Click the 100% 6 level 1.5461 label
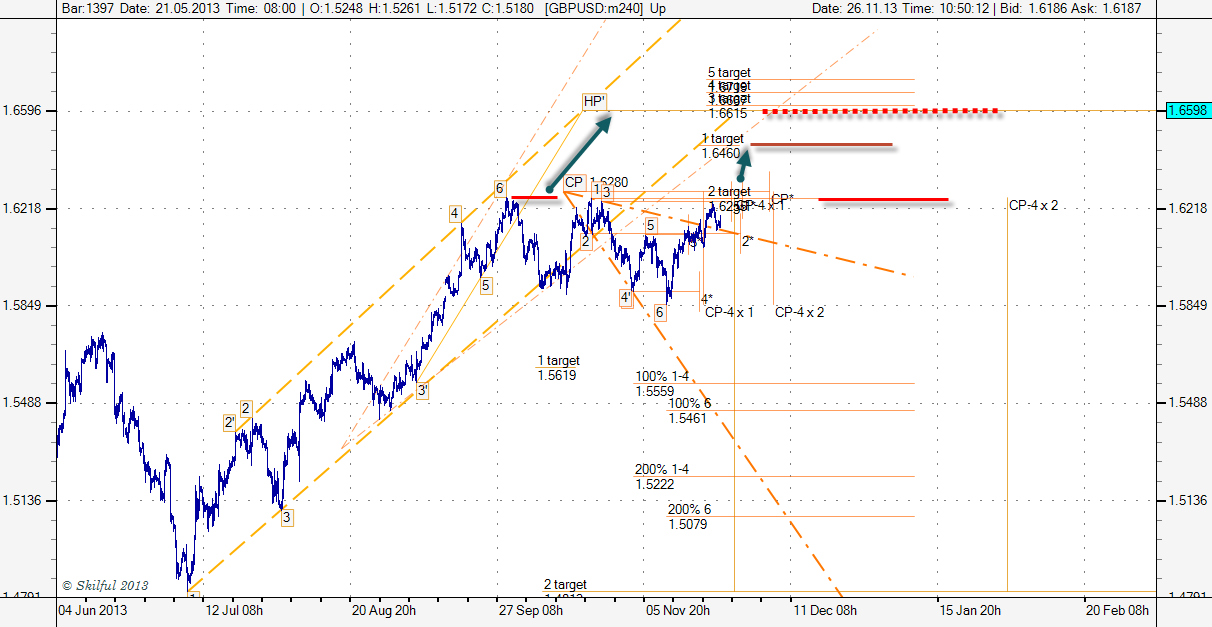Image resolution: width=1212 pixels, height=627 pixels. click(x=688, y=411)
